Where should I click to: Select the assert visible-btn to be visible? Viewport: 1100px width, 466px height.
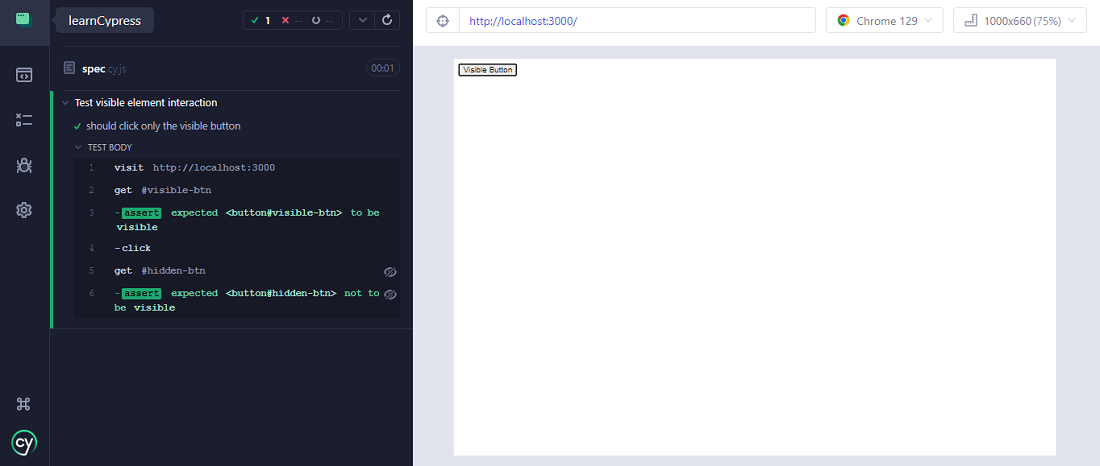pos(236,220)
